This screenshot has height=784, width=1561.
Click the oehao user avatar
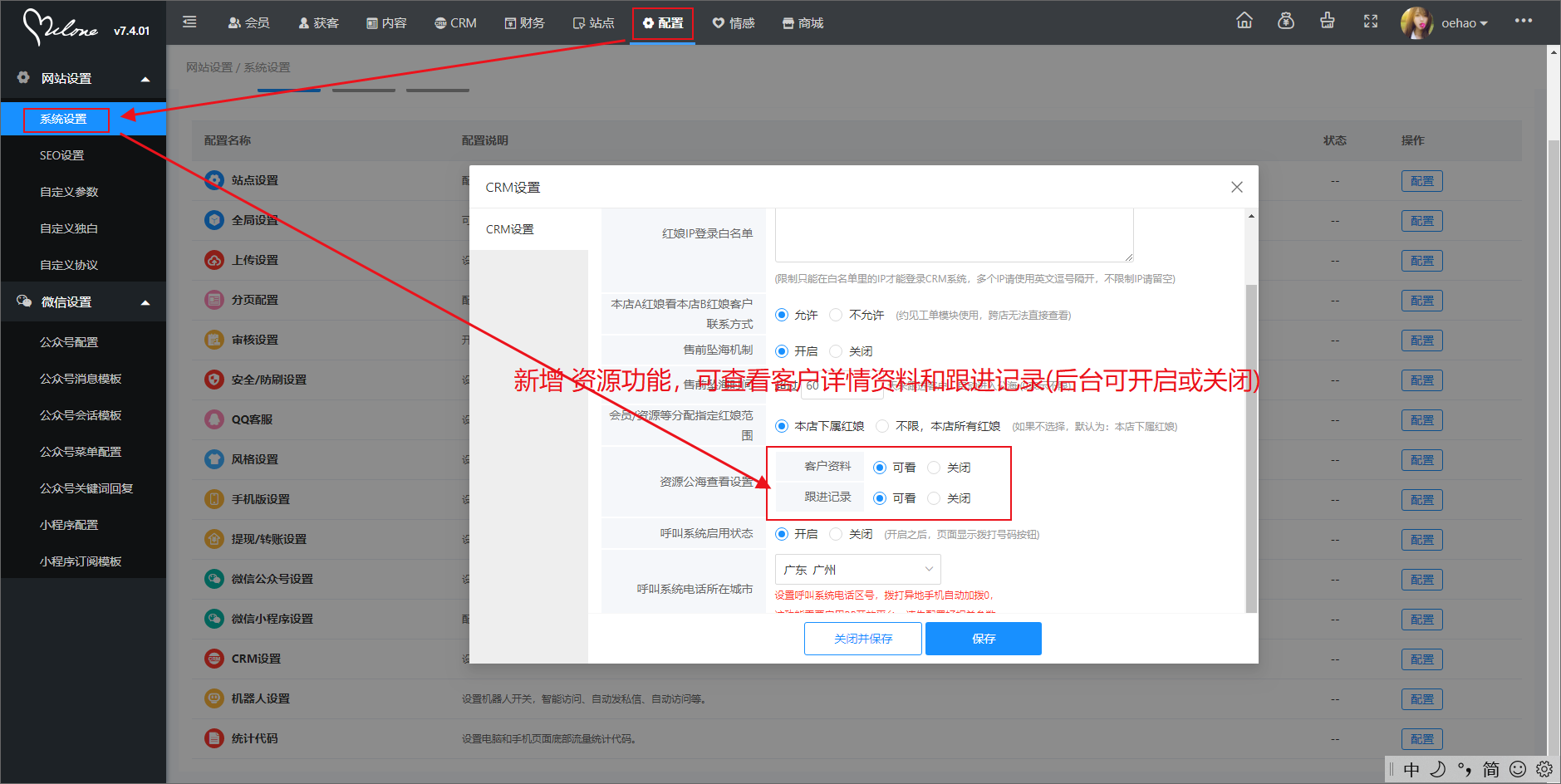pyautogui.click(x=1417, y=22)
